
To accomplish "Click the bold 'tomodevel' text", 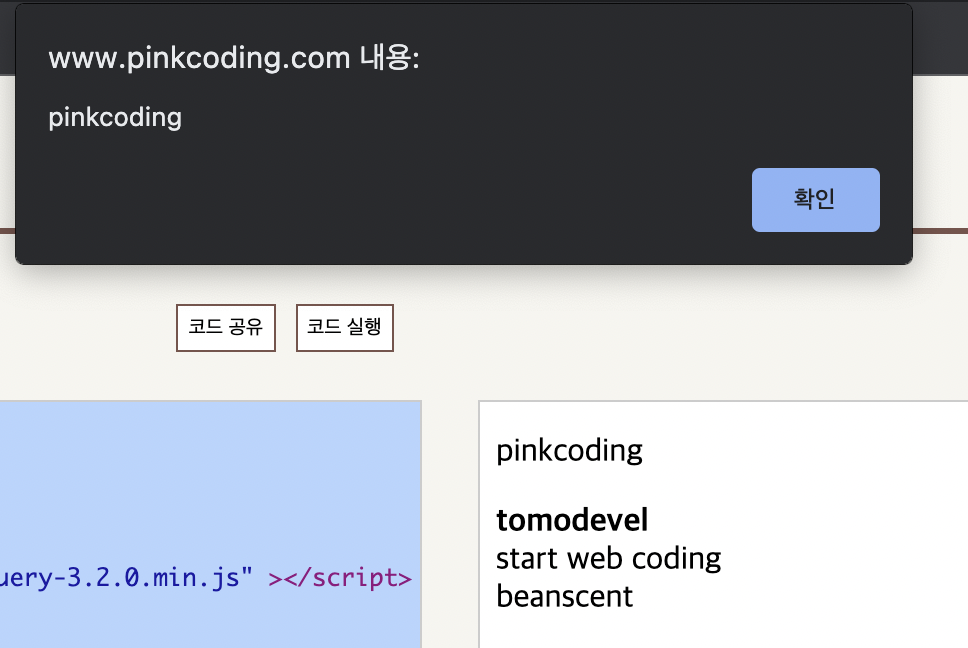I will (x=572, y=520).
